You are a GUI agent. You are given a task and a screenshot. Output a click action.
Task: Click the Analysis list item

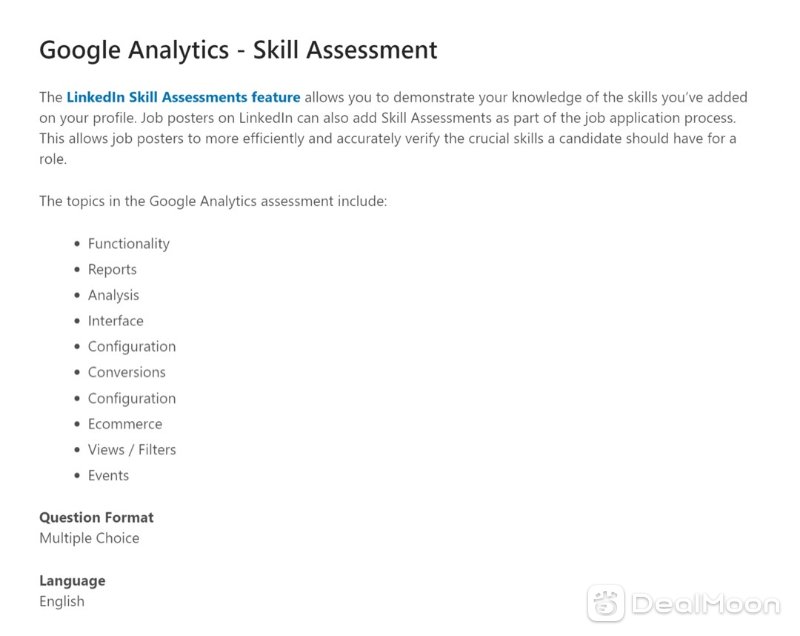click(113, 295)
